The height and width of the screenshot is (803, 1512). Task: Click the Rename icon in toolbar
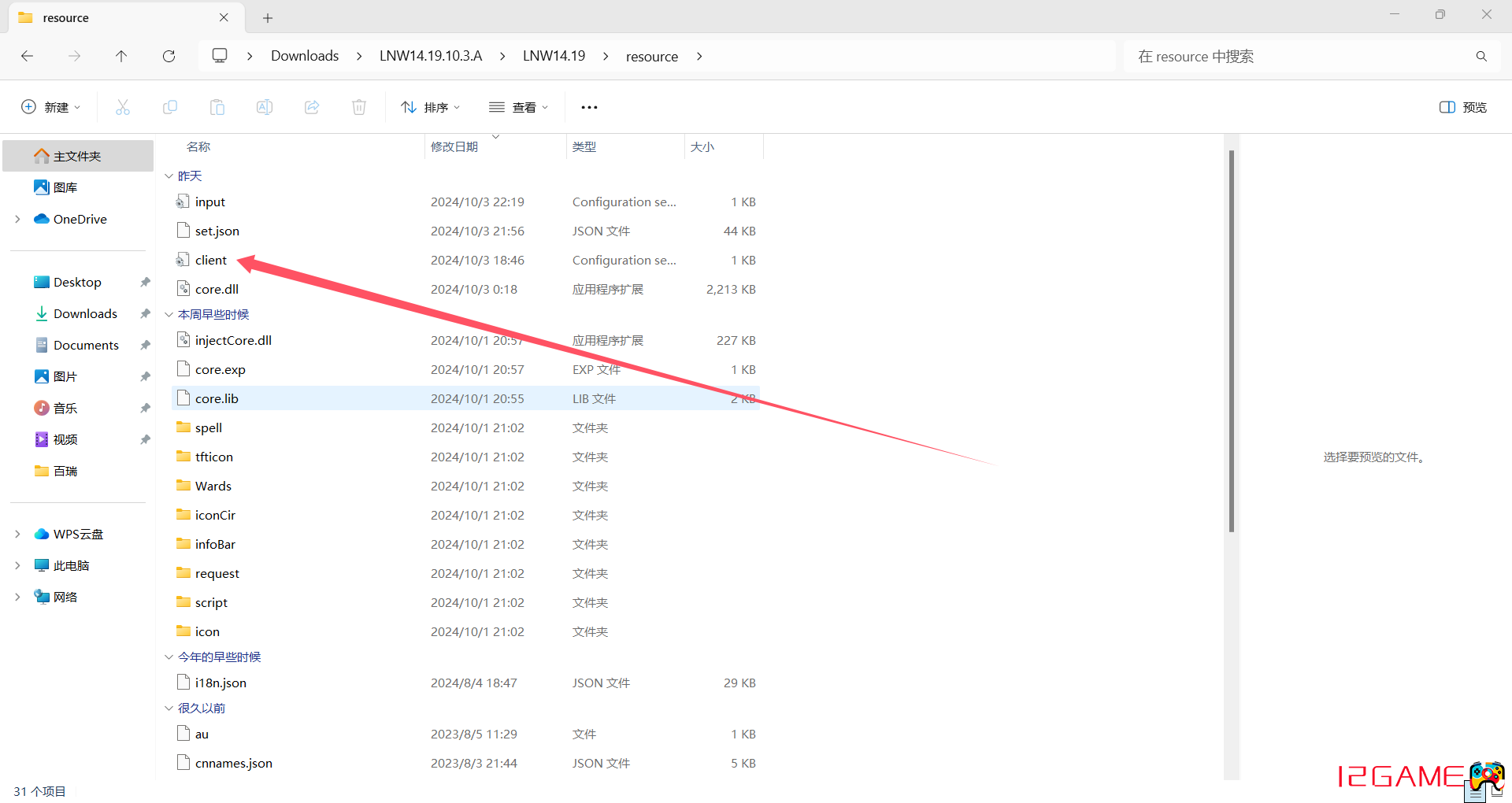click(x=265, y=107)
